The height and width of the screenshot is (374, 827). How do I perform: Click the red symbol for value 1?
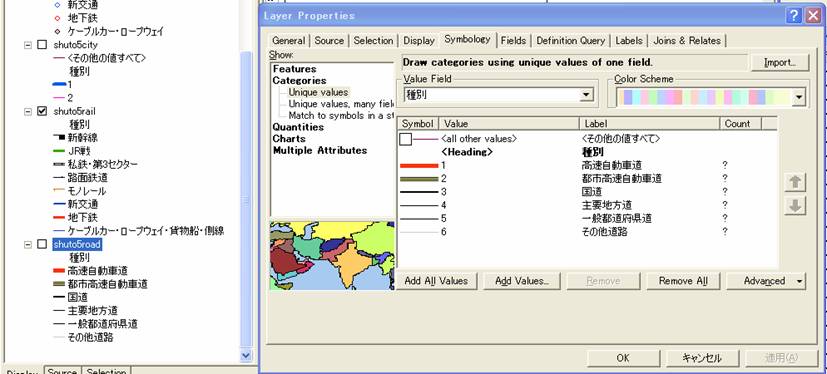419,166
